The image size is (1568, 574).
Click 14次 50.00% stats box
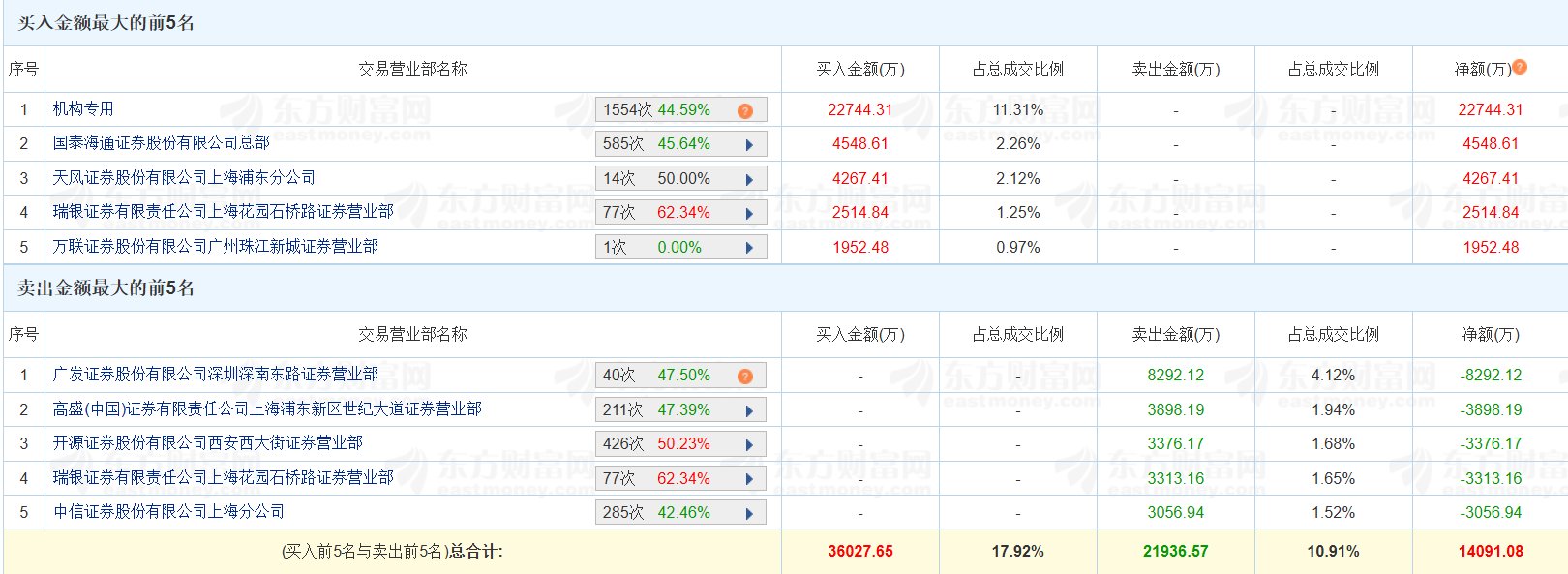pos(680,179)
